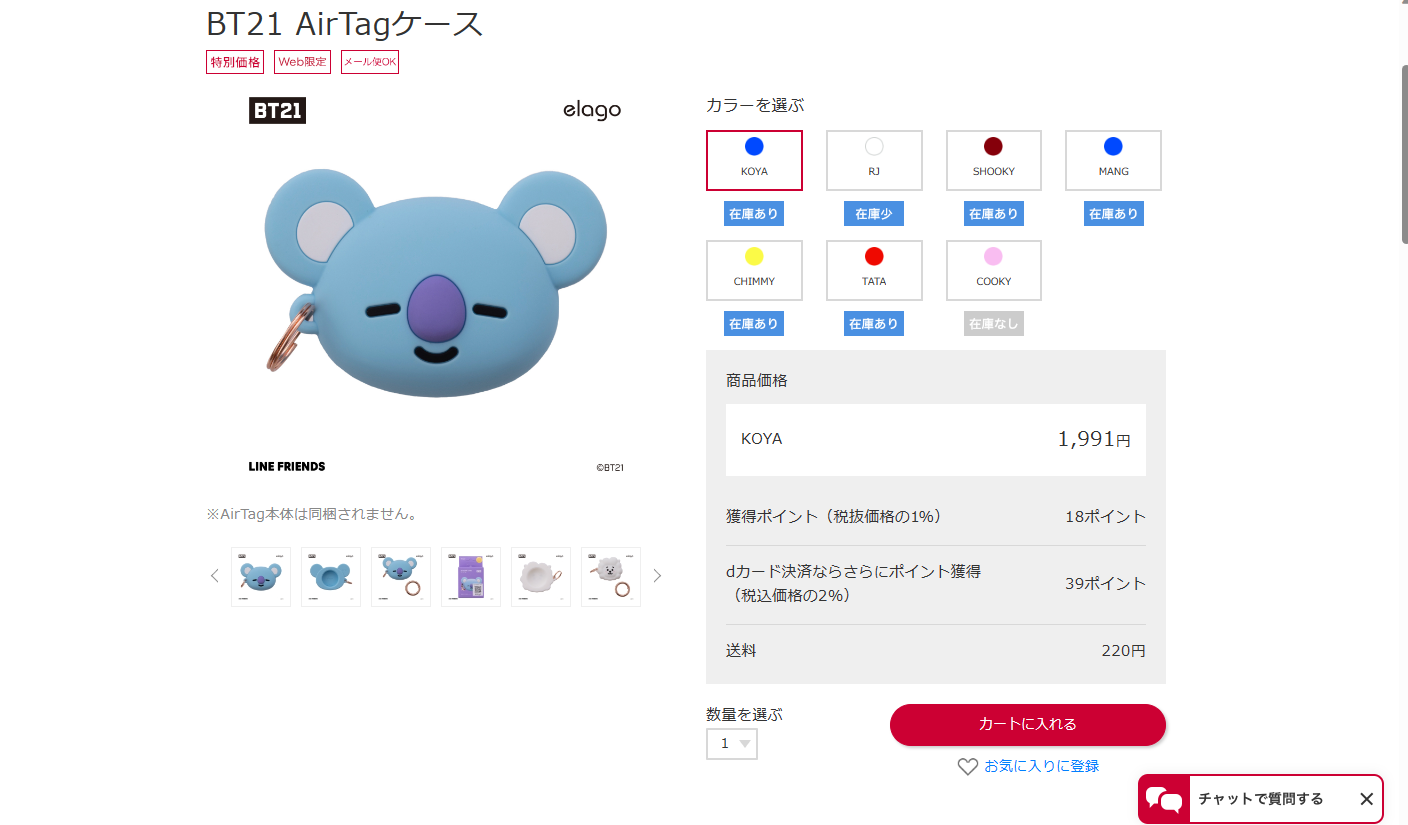
Task: Click the LINE FRIENDS logo
Action: 287,466
